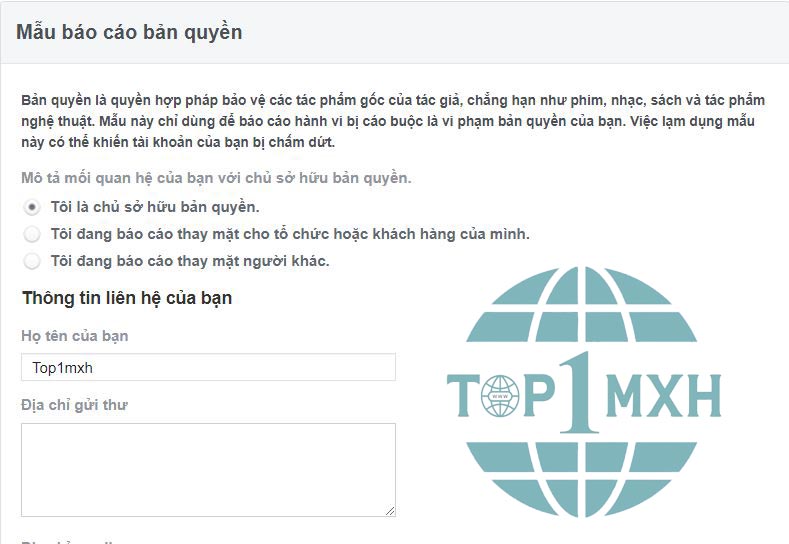Click the 'Tôi đang báo cáo thay mặt người khác.' label text
The height and width of the screenshot is (544, 789).
(190, 261)
